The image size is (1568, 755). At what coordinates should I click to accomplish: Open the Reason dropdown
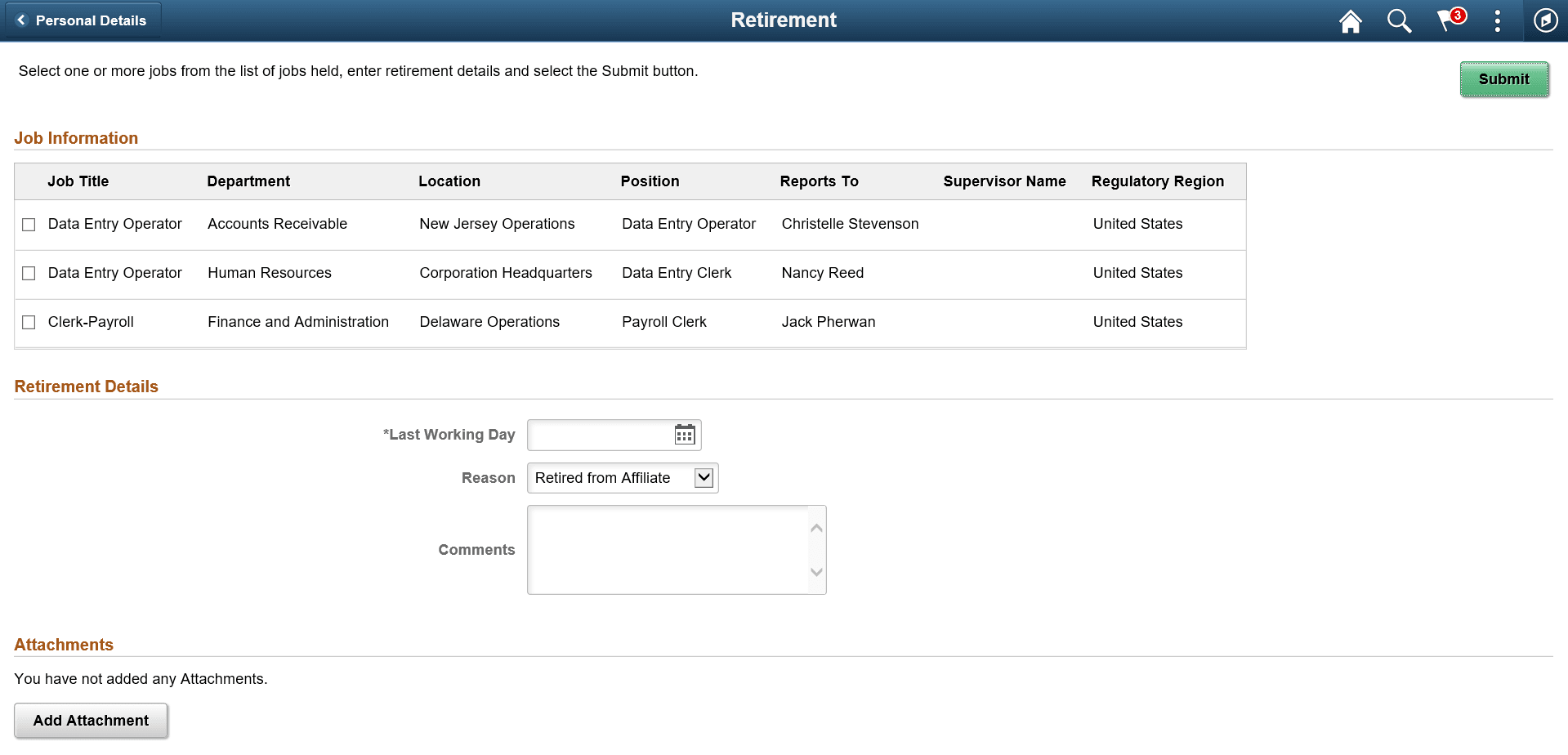point(621,478)
